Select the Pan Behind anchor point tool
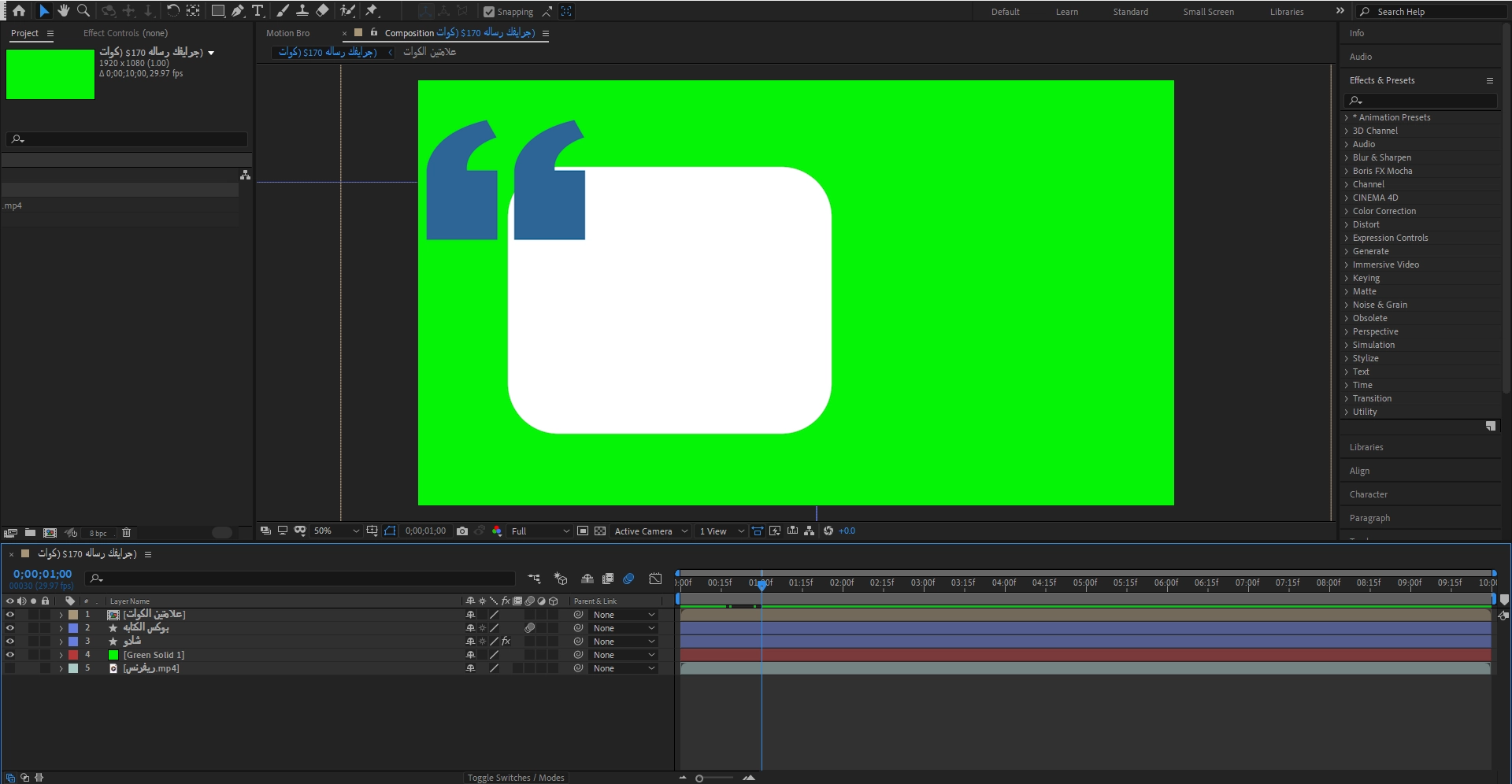1512x784 pixels. pyautogui.click(x=193, y=11)
